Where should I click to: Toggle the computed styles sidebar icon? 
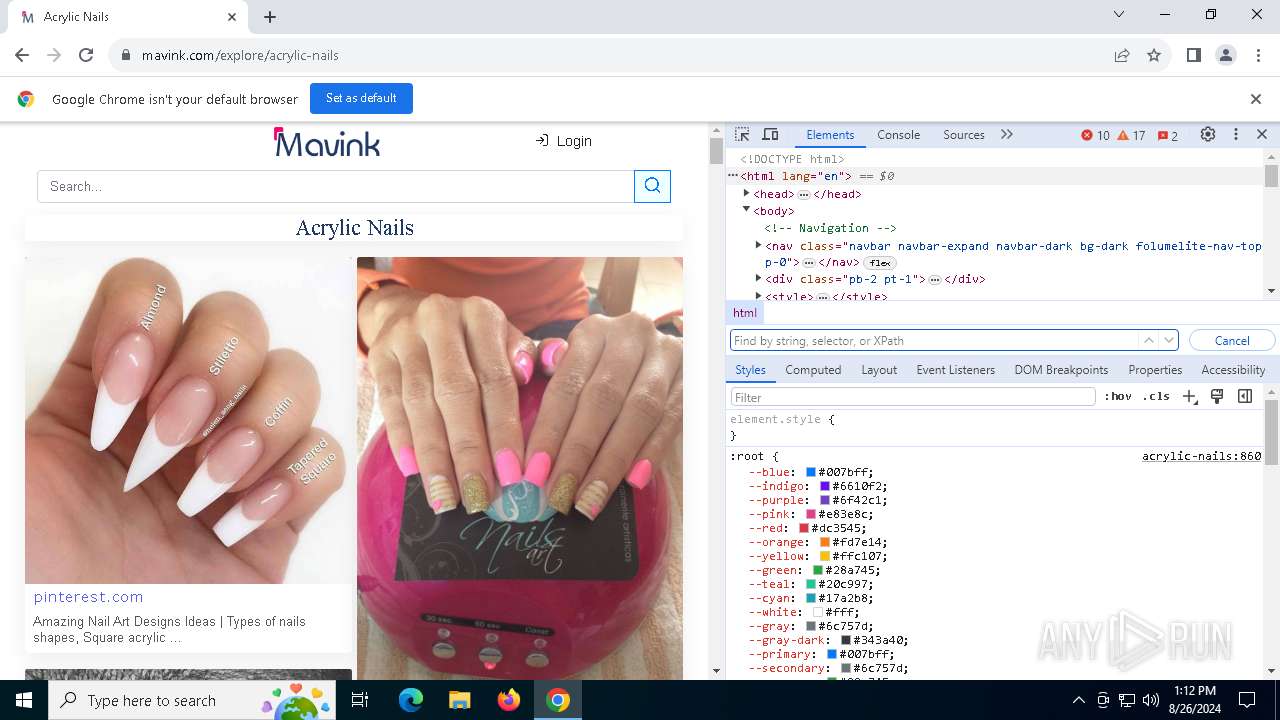point(1245,396)
